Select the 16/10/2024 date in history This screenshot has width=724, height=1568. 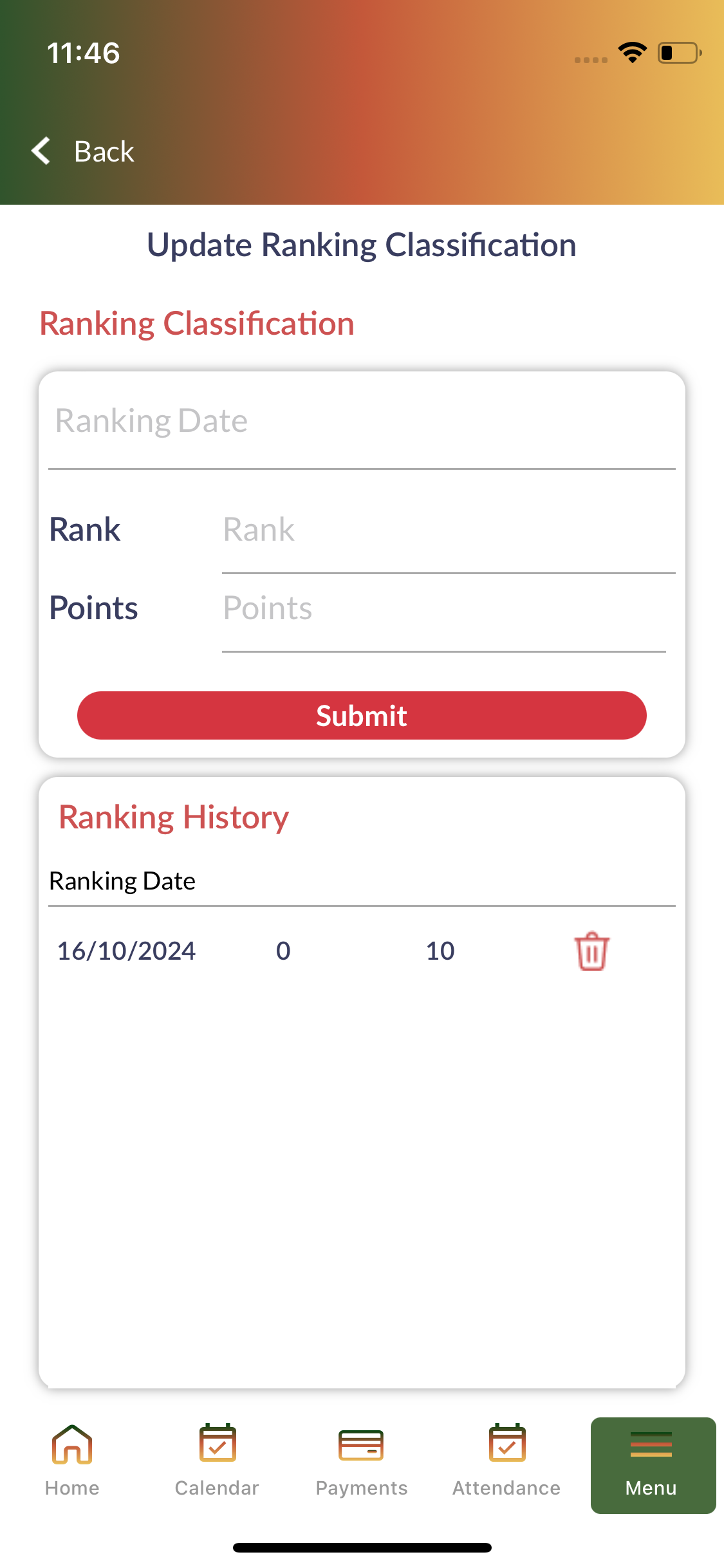(x=126, y=951)
